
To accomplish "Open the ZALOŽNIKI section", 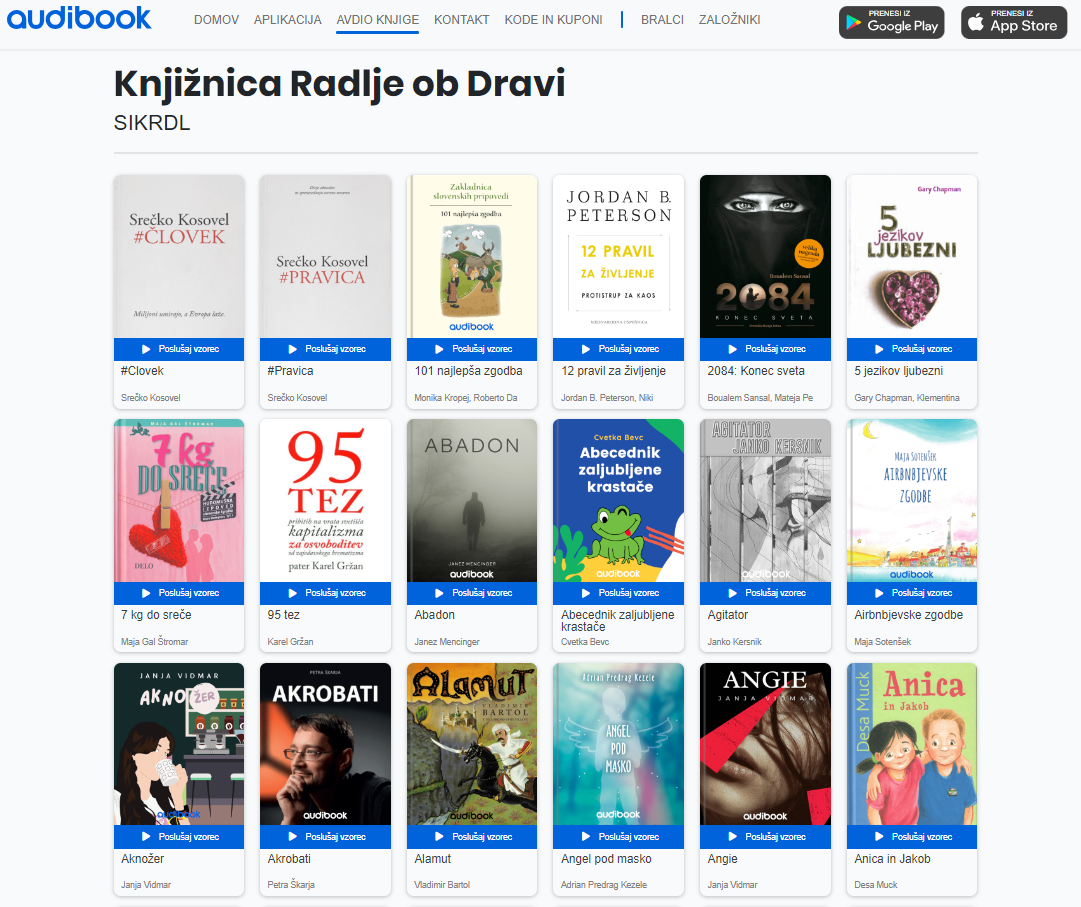I will [x=729, y=20].
